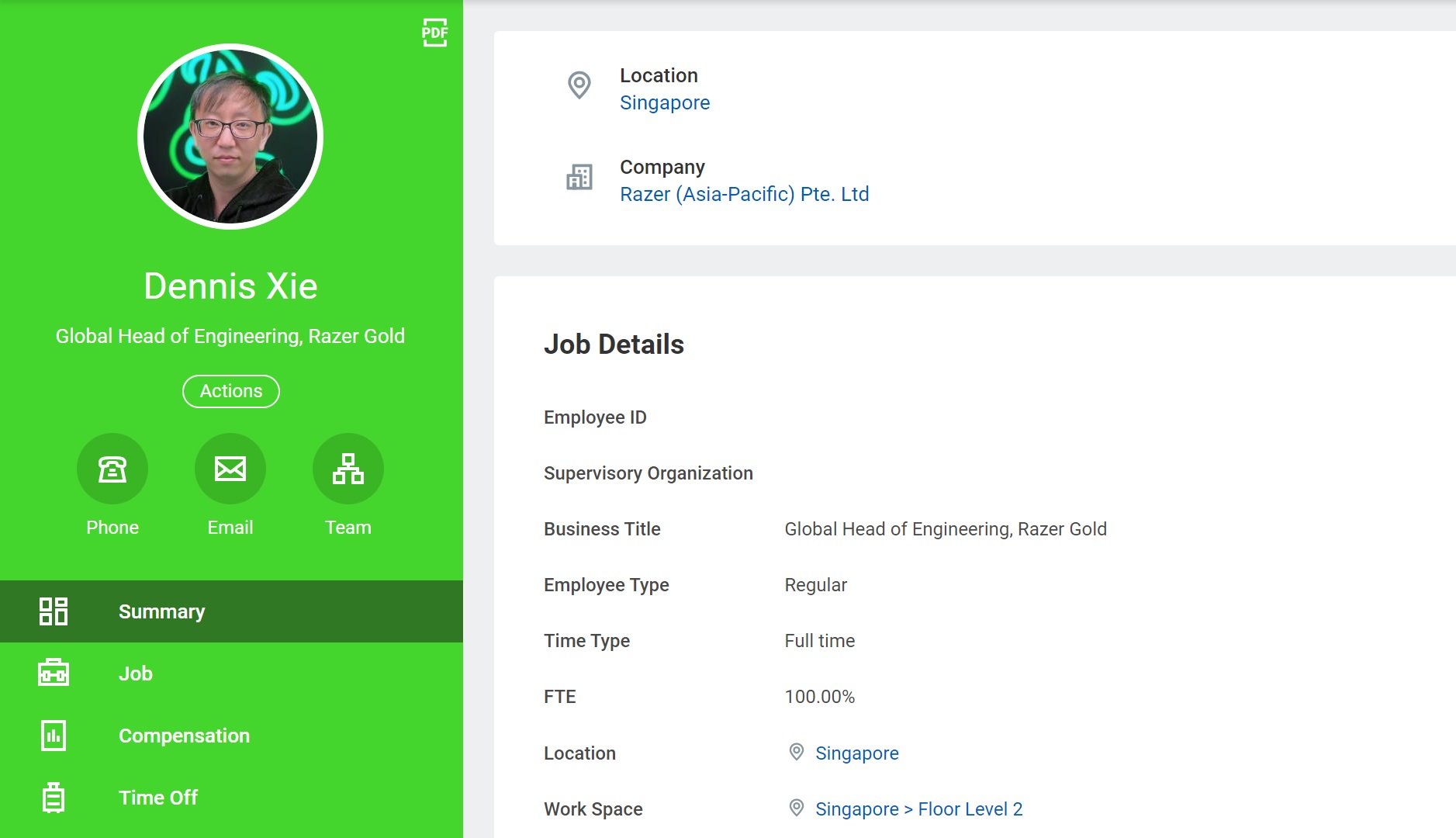Screen dimensions: 1456x838
Task: Click the Business Title value in Job Details
Action: (946, 529)
